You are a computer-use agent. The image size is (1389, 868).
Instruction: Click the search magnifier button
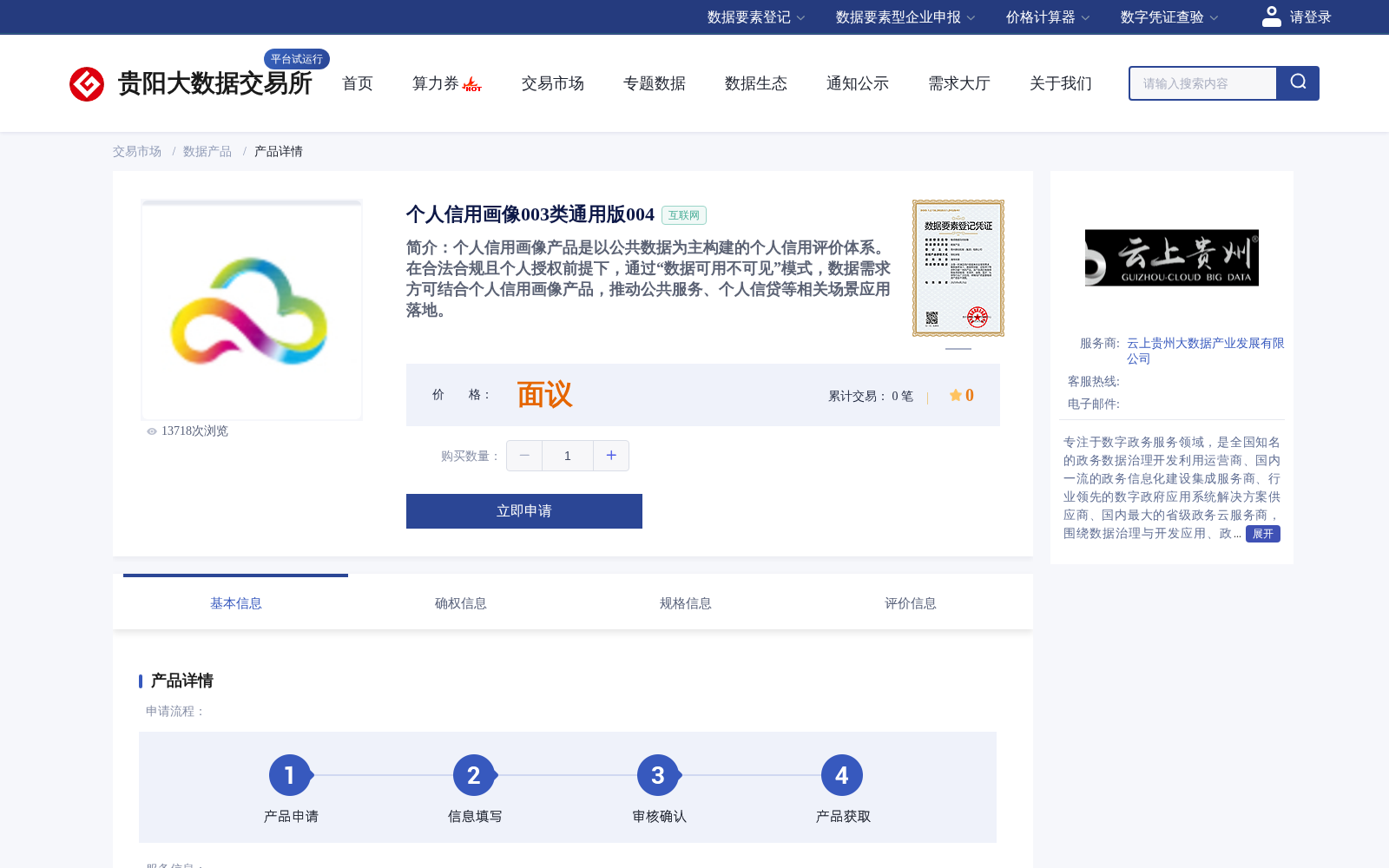pyautogui.click(x=1298, y=83)
